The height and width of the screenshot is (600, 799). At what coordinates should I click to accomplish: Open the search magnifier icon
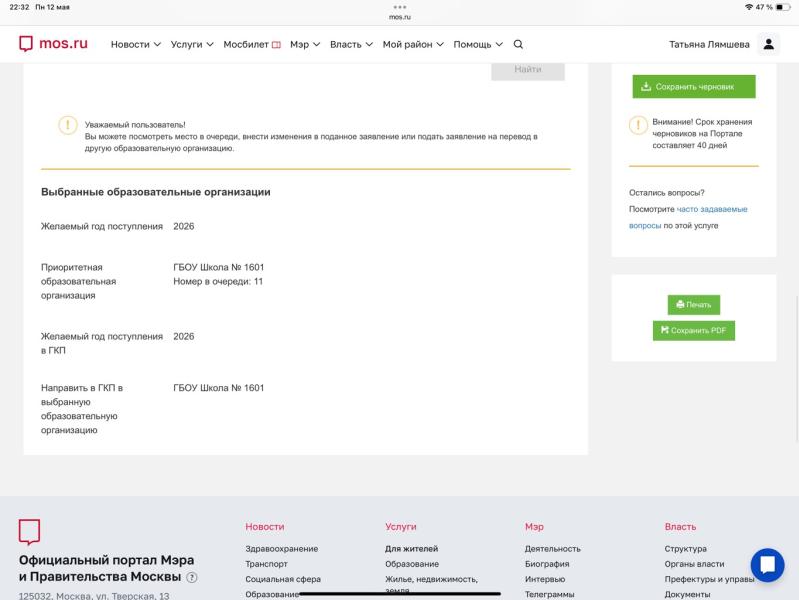(518, 44)
